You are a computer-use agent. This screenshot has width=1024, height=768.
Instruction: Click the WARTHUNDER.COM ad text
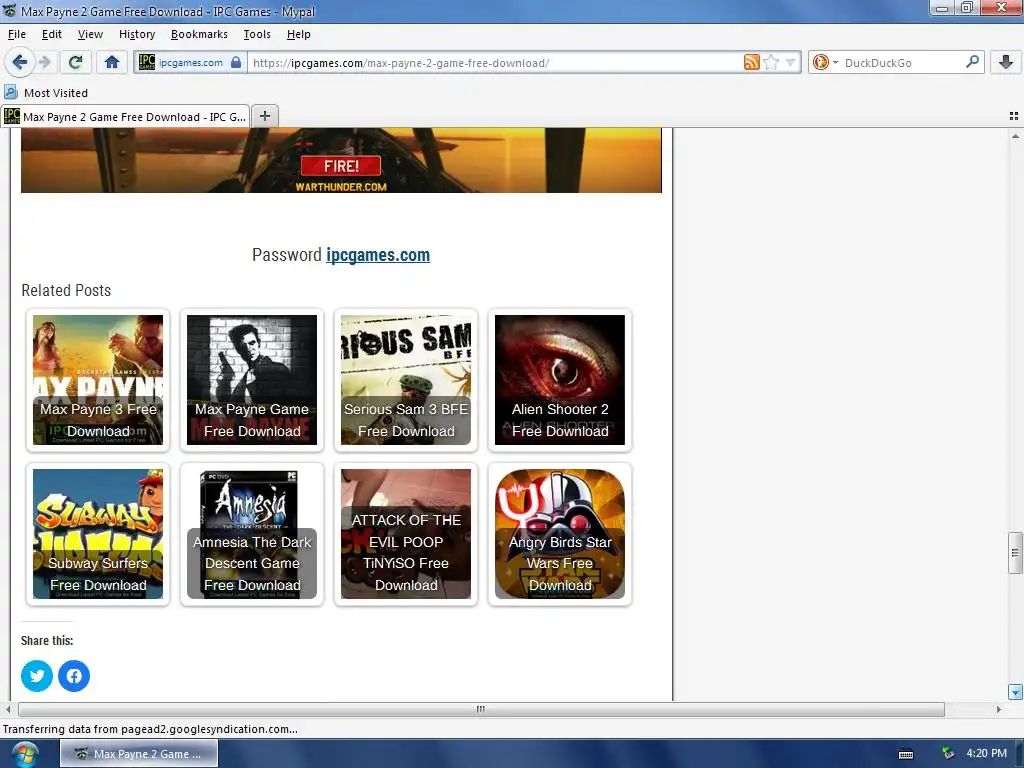(341, 187)
